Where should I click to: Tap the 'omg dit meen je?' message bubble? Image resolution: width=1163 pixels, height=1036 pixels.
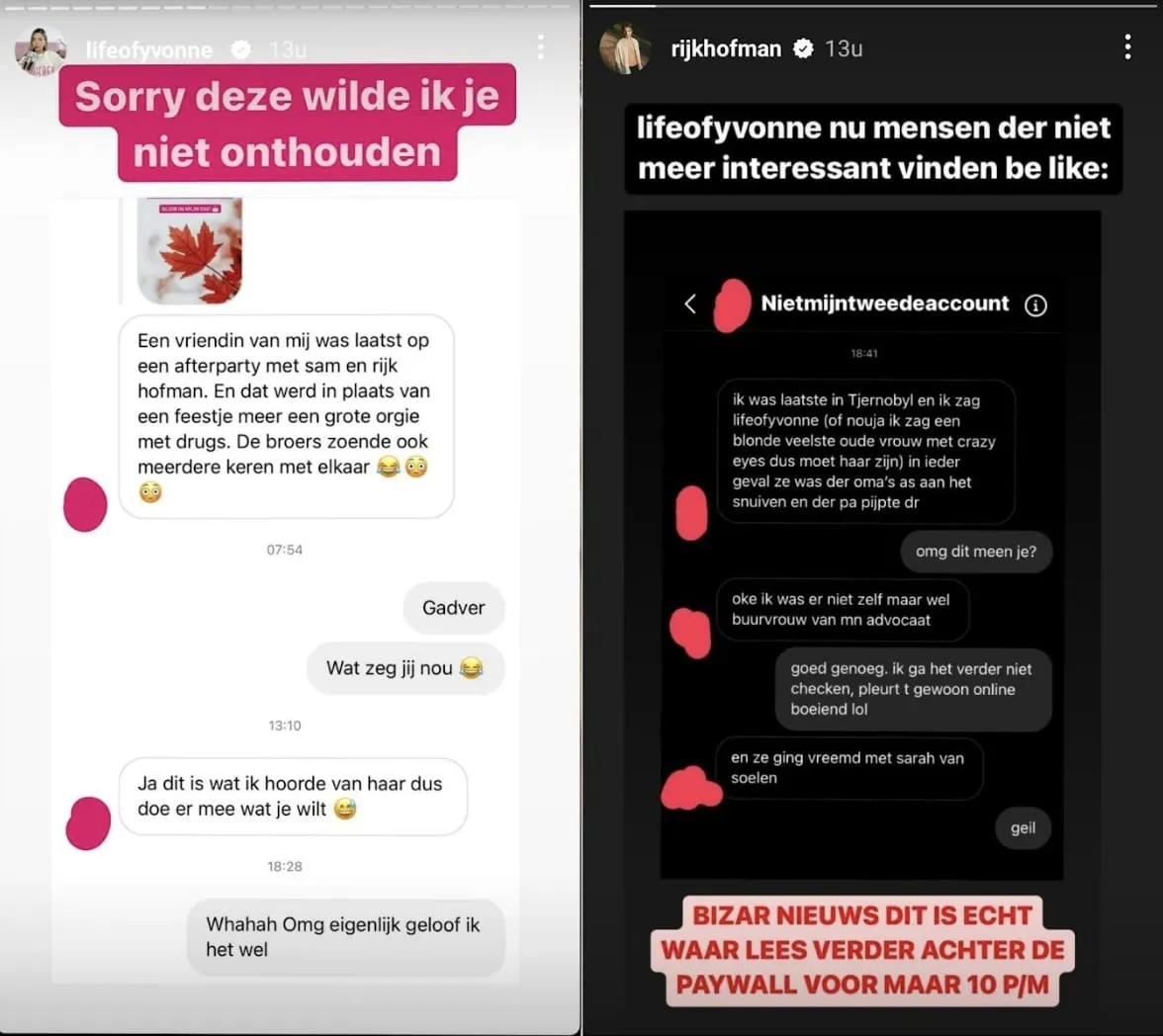[976, 552]
